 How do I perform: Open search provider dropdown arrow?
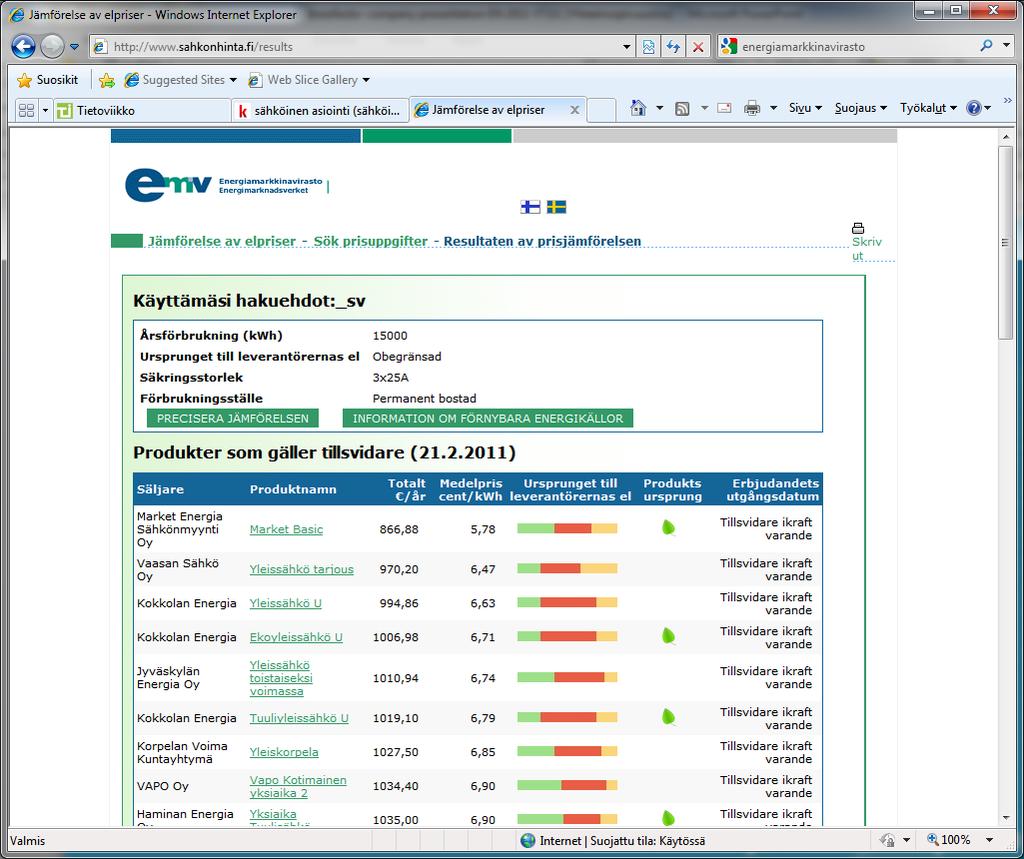[x=1006, y=46]
